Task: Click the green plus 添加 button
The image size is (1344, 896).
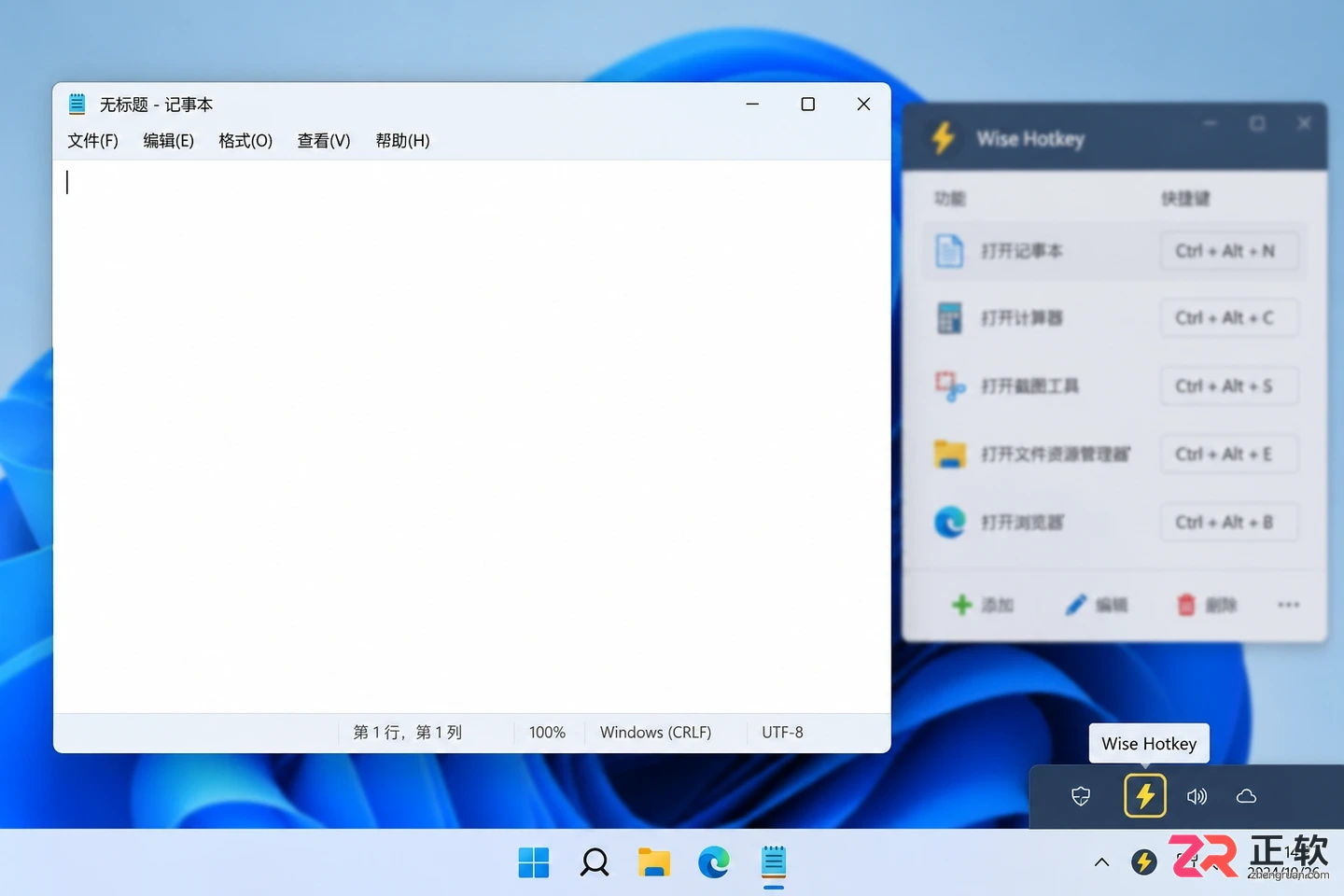Action: pos(982,605)
